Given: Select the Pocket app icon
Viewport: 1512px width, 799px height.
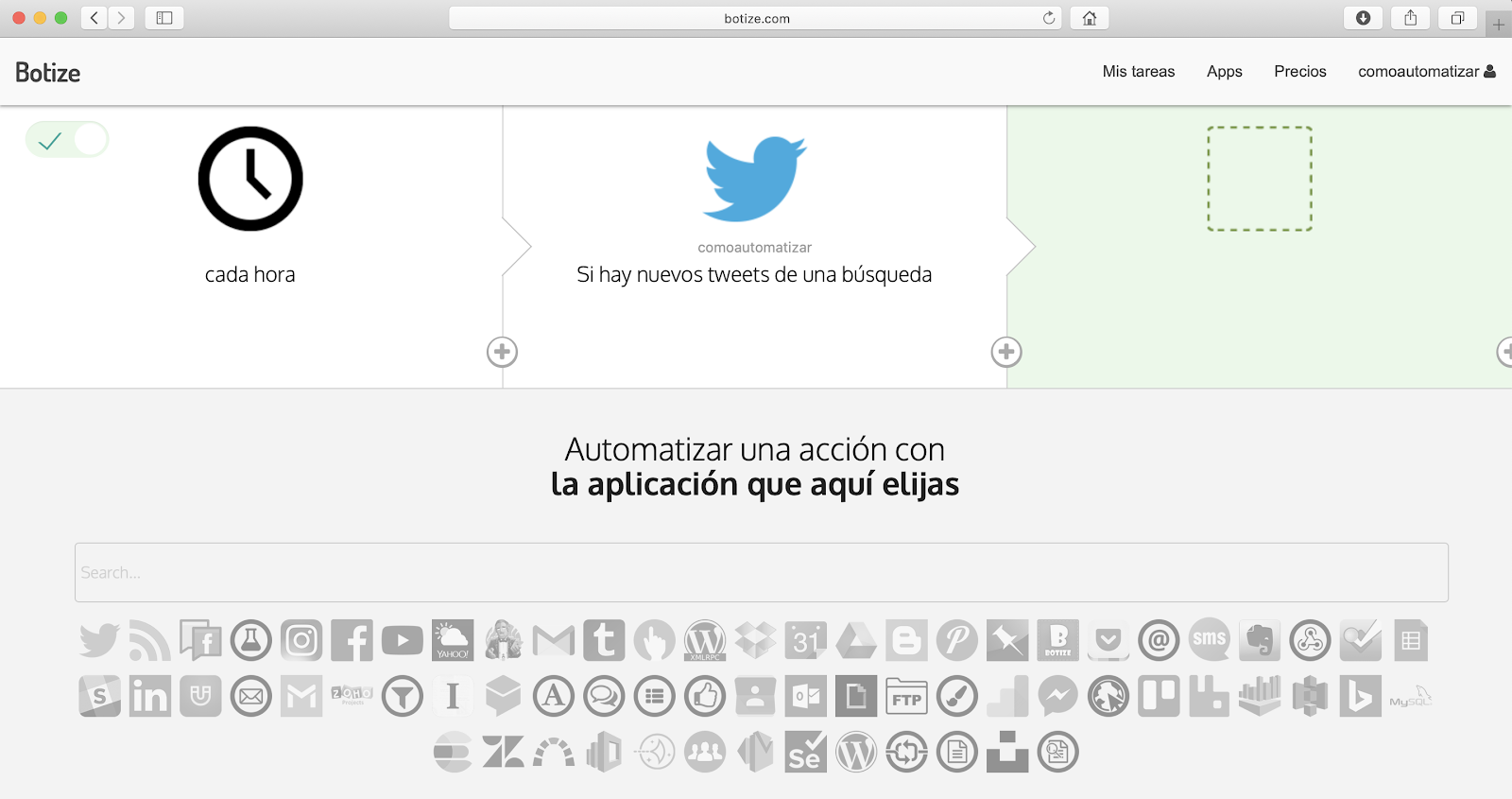Looking at the screenshot, I should [x=1108, y=640].
